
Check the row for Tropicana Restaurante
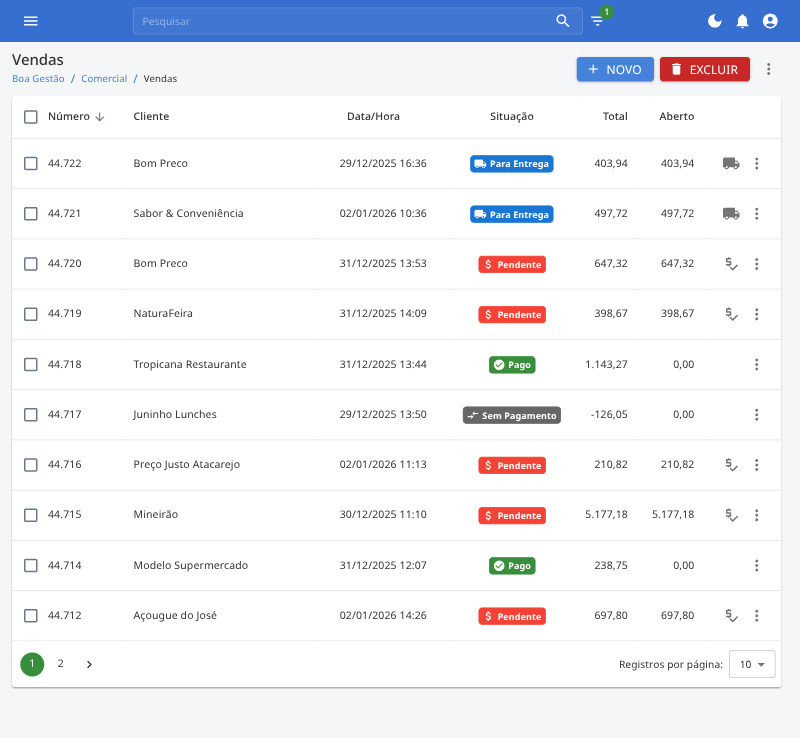[31, 364]
